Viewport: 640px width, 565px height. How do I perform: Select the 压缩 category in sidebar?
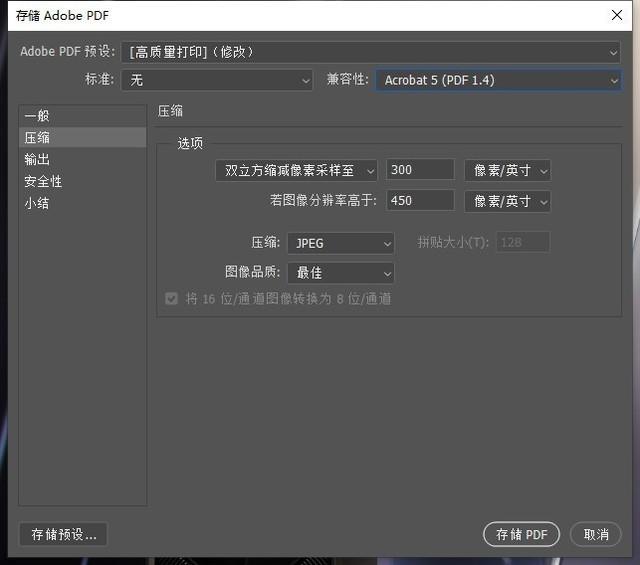pyautogui.click(x=82, y=138)
